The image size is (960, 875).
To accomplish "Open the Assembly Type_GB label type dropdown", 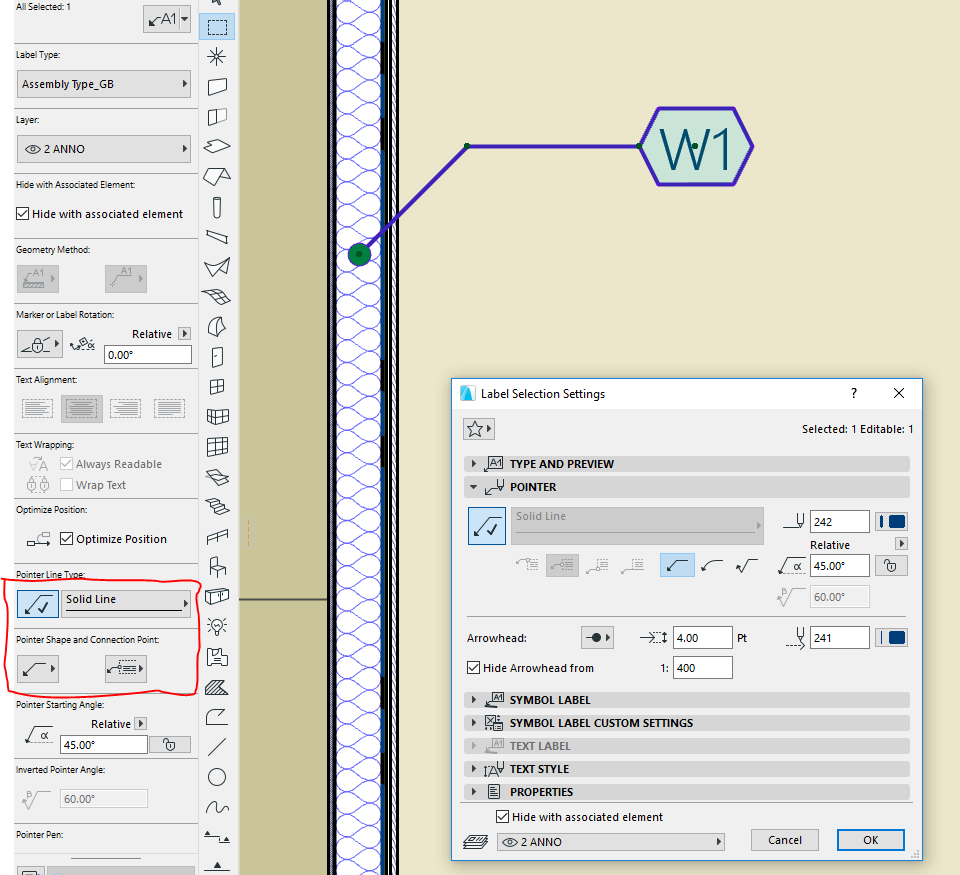I will click(x=104, y=85).
